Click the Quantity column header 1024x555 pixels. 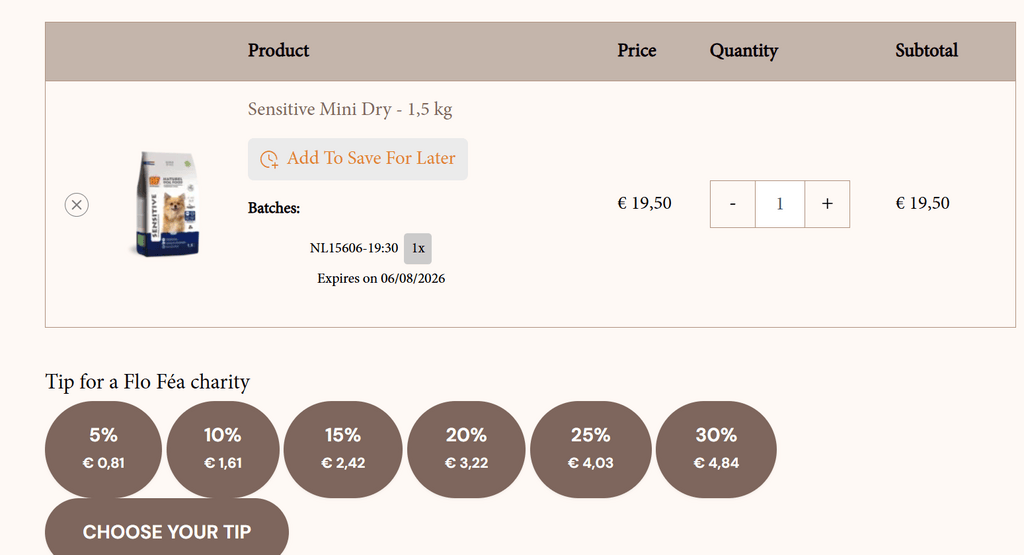[744, 51]
